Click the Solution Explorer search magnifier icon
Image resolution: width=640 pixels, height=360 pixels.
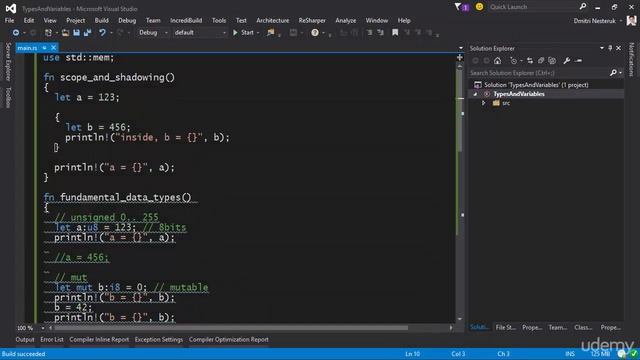(x=613, y=73)
